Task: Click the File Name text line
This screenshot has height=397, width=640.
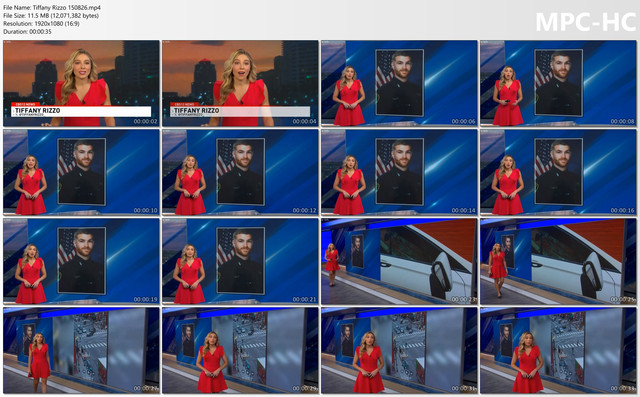Action: tap(52, 7)
